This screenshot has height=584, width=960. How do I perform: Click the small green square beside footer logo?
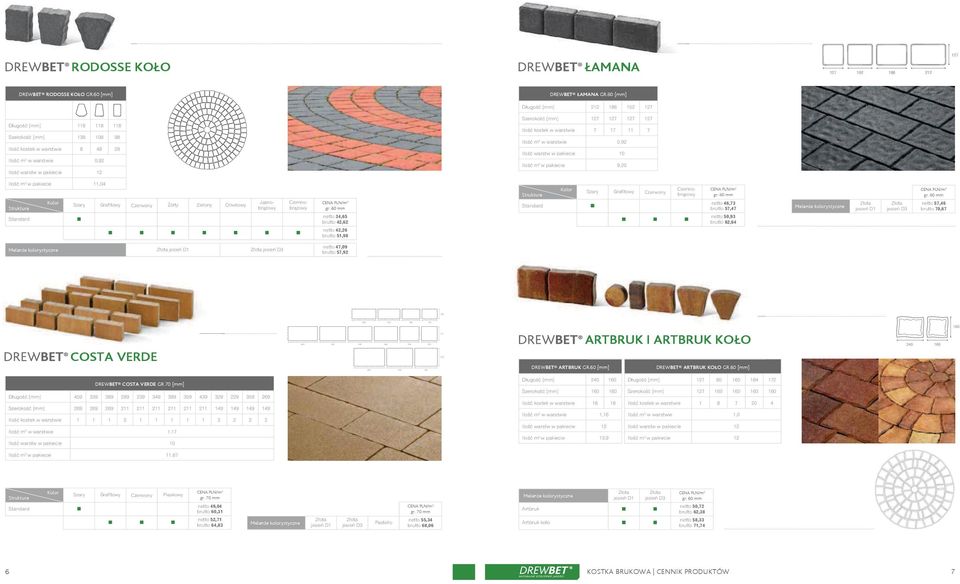coord(463,572)
